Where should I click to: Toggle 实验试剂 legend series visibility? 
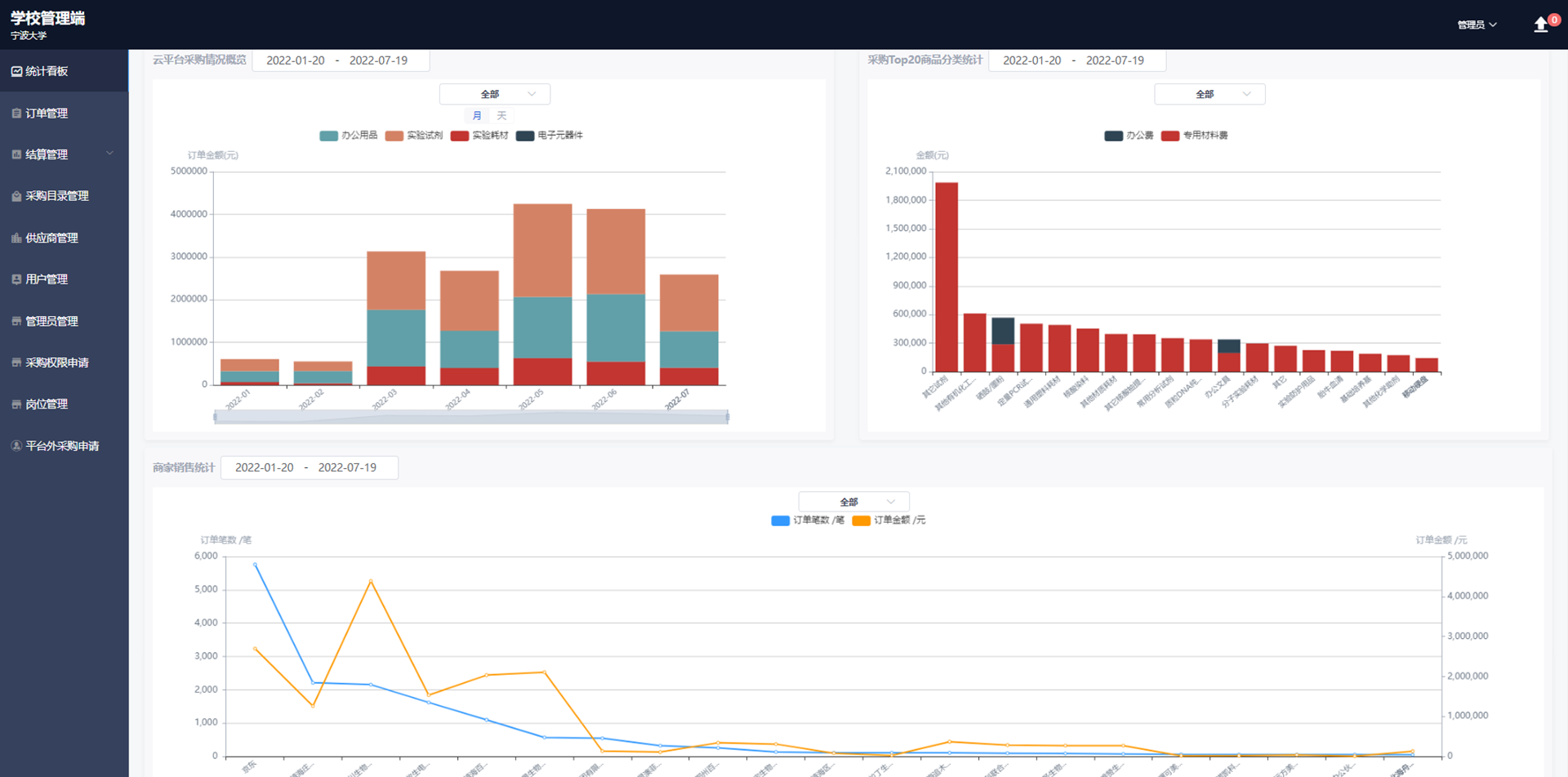pos(414,136)
